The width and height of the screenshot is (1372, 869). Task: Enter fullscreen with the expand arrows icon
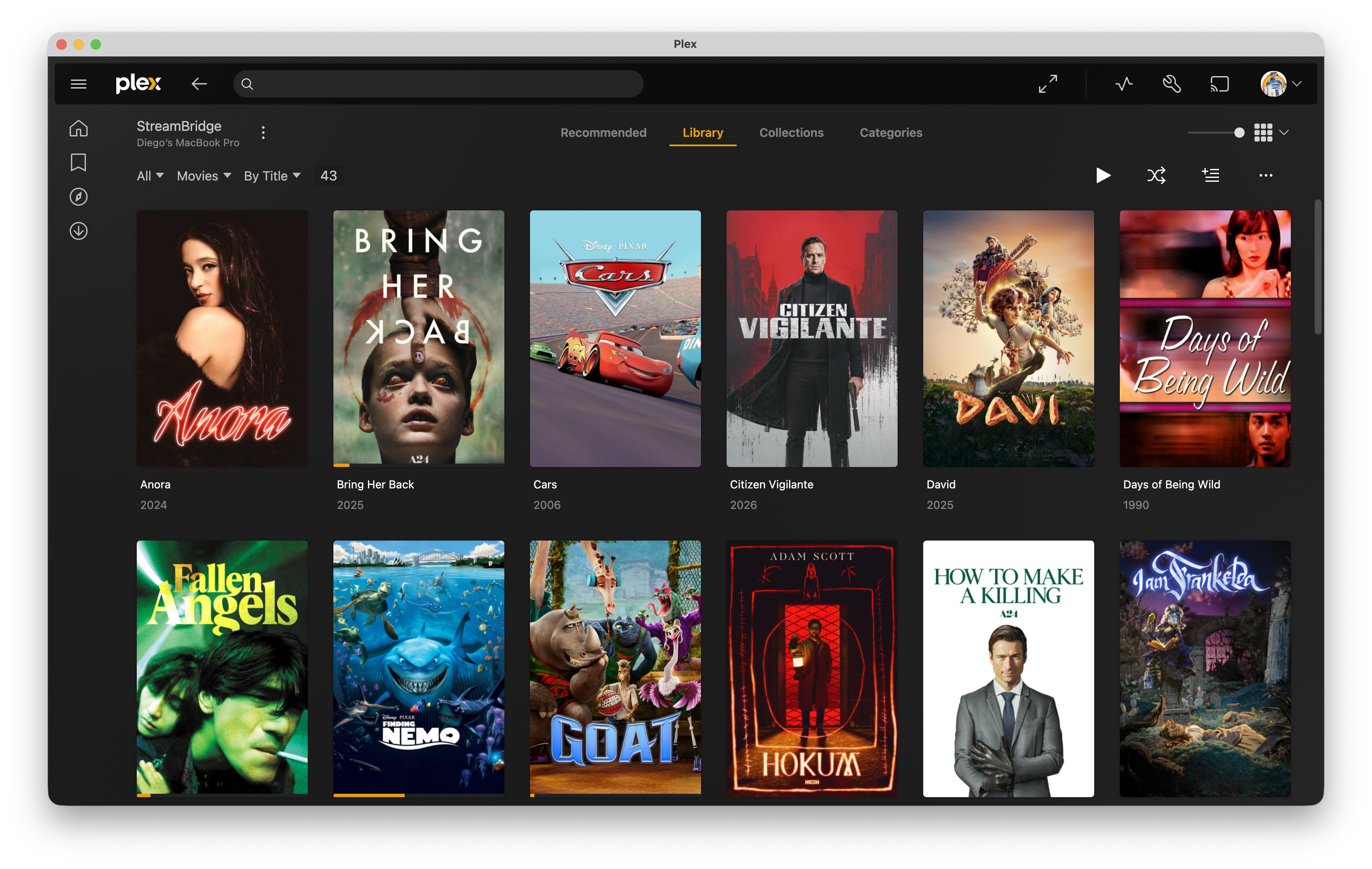point(1048,84)
